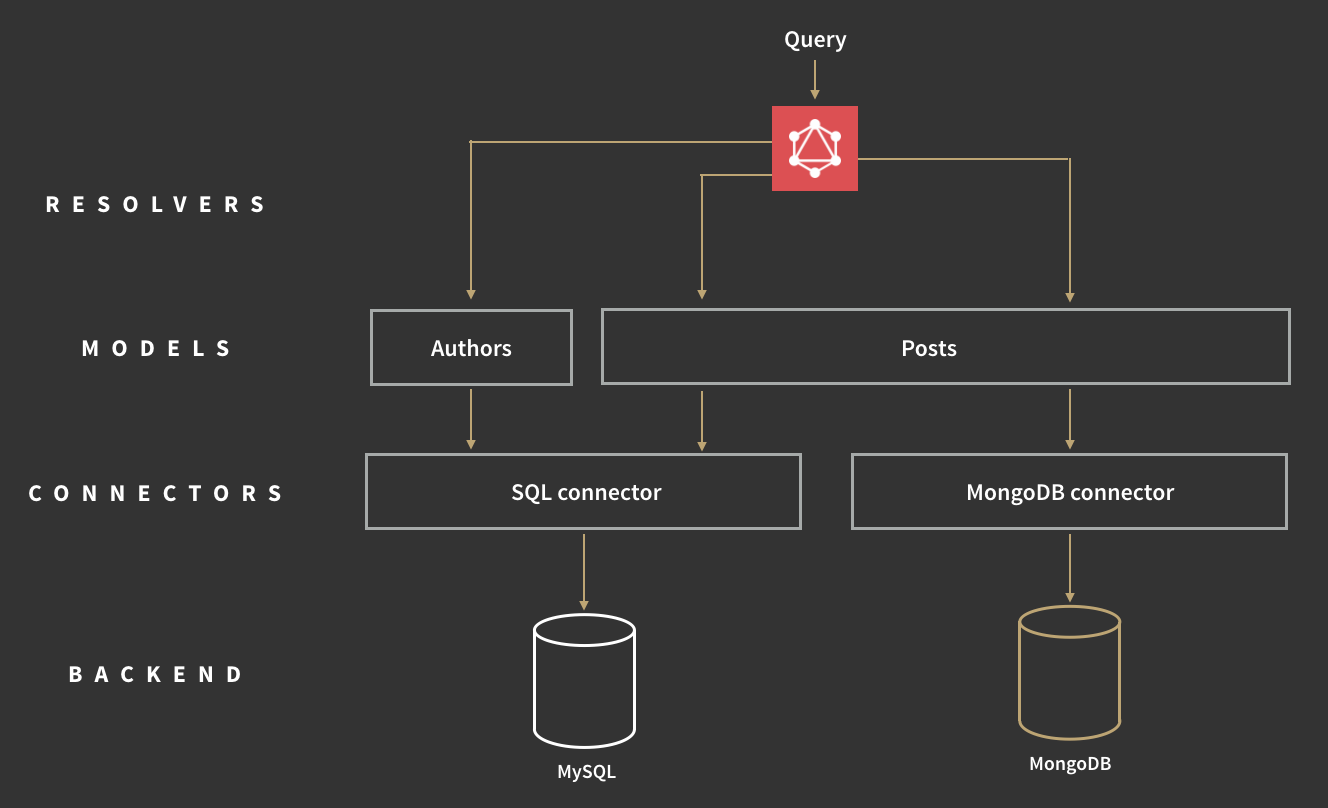This screenshot has height=808, width=1328.
Task: Select the Authors model box
Action: coord(471,347)
